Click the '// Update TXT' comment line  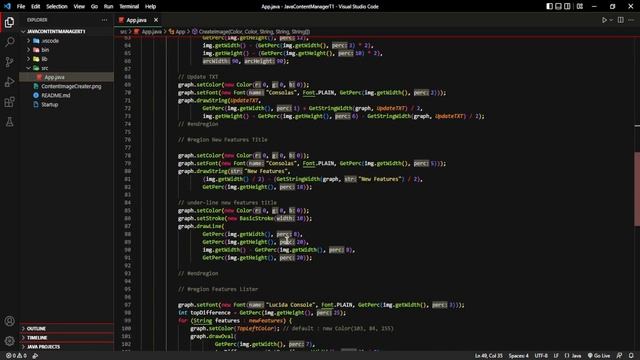pyautogui.click(x=198, y=77)
